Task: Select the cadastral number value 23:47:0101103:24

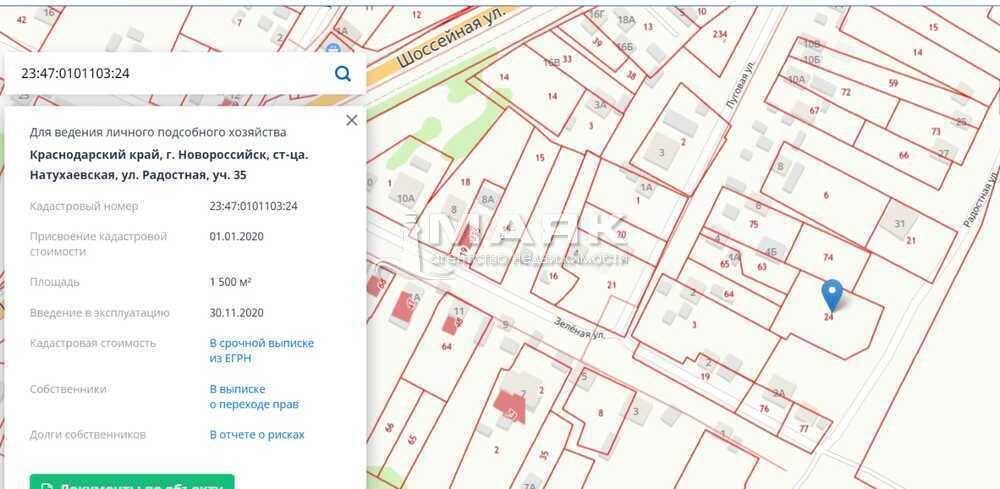Action: 253,206
